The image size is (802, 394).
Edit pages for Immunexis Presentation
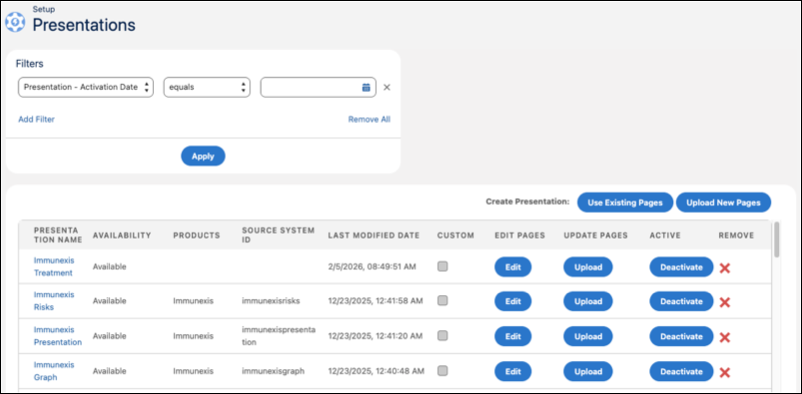click(513, 336)
